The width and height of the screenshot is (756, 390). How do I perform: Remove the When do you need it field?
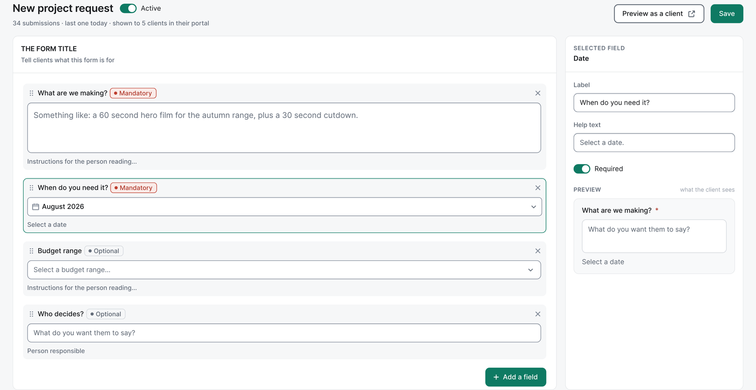(x=538, y=188)
